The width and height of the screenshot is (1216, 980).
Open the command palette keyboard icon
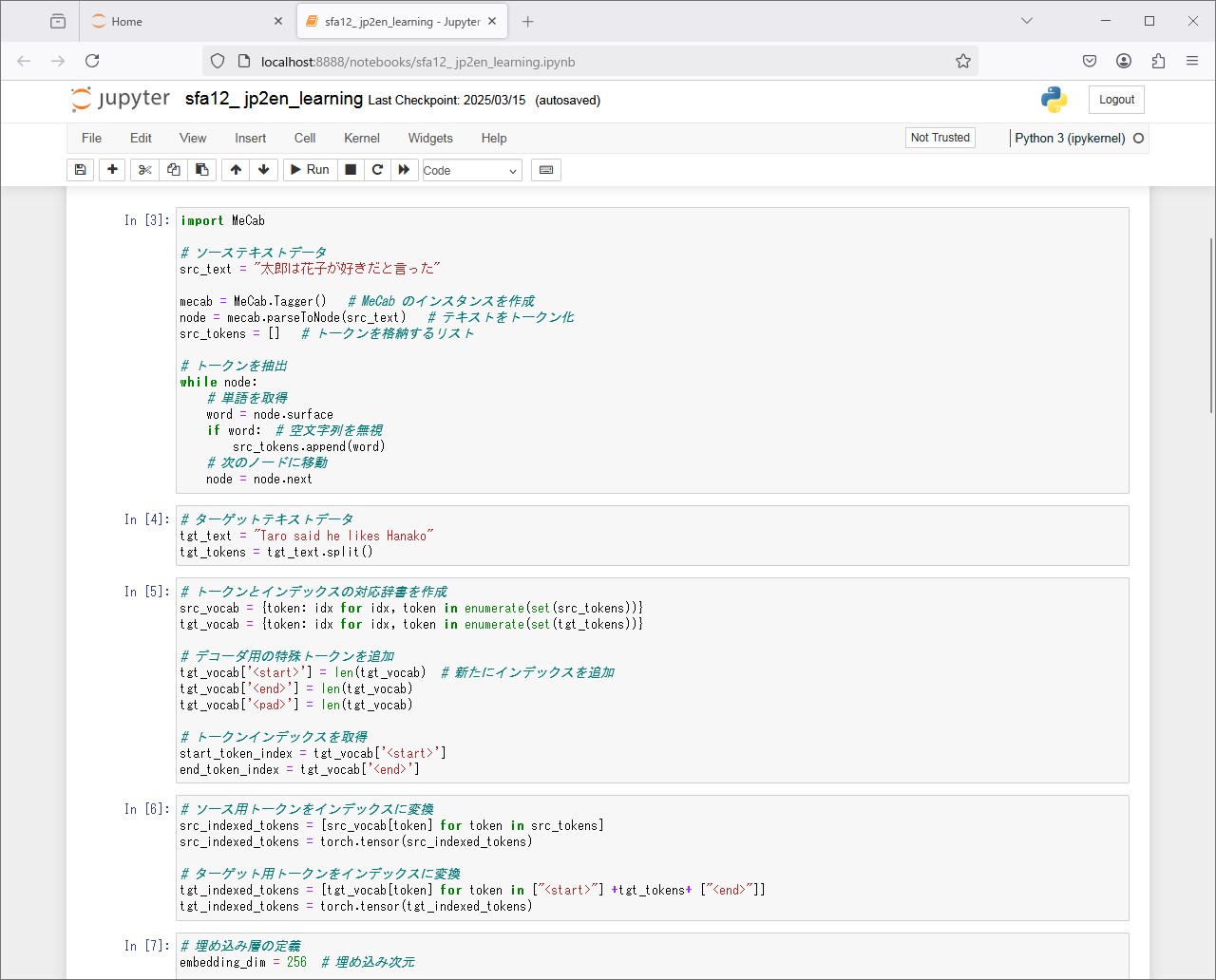click(546, 170)
